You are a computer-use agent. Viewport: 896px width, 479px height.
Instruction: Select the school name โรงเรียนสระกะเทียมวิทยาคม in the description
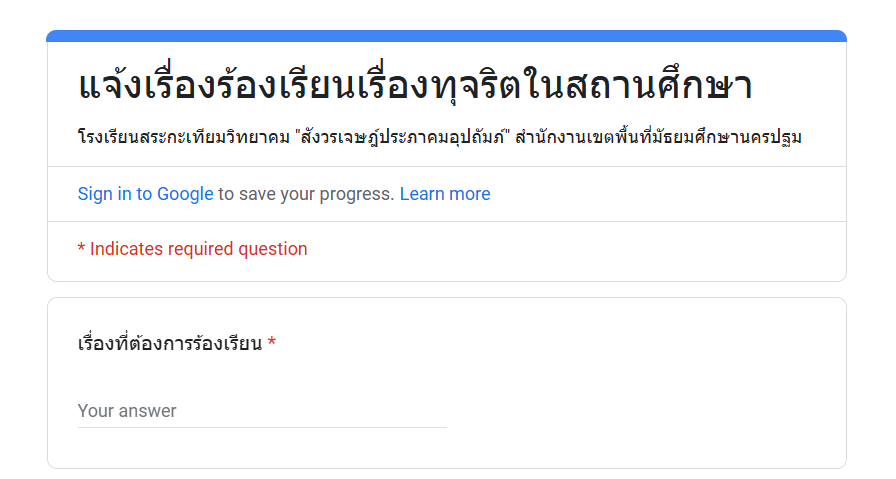click(x=184, y=137)
